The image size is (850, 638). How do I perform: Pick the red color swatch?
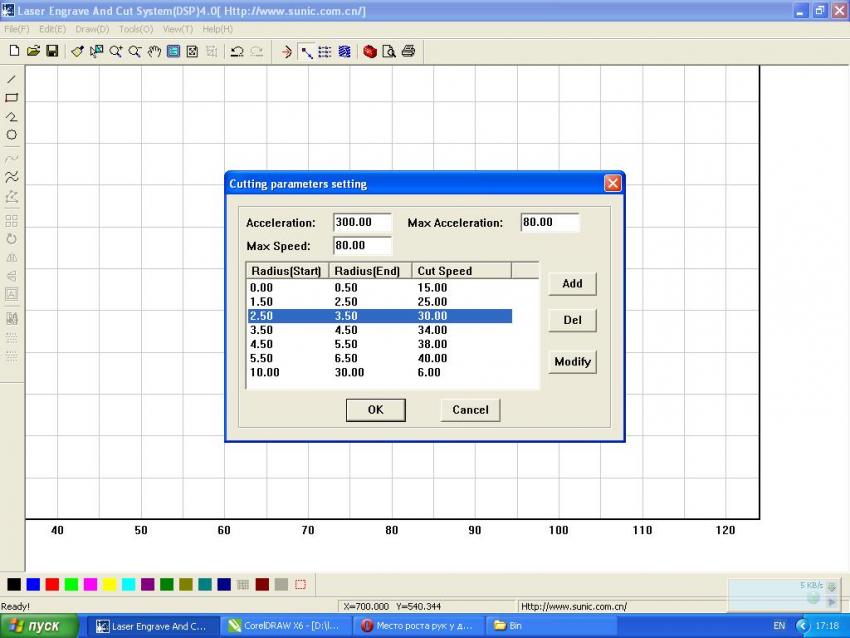pos(52,584)
